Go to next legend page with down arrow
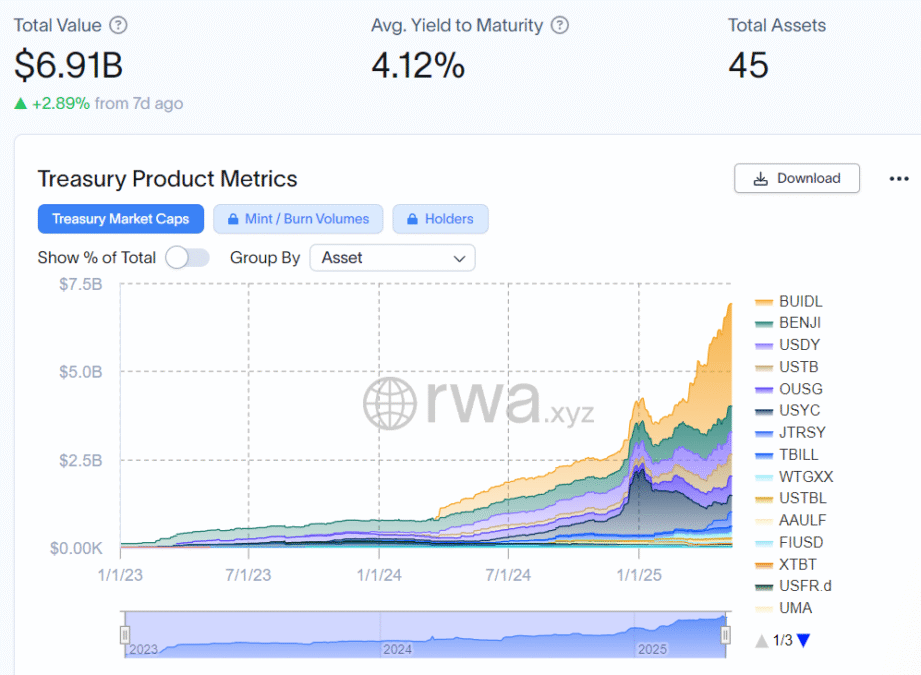Screen dimensions: 921x675 [x=804, y=640]
